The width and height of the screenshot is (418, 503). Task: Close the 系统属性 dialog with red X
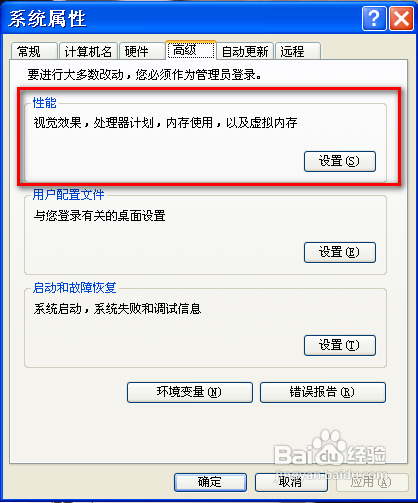coord(401,19)
